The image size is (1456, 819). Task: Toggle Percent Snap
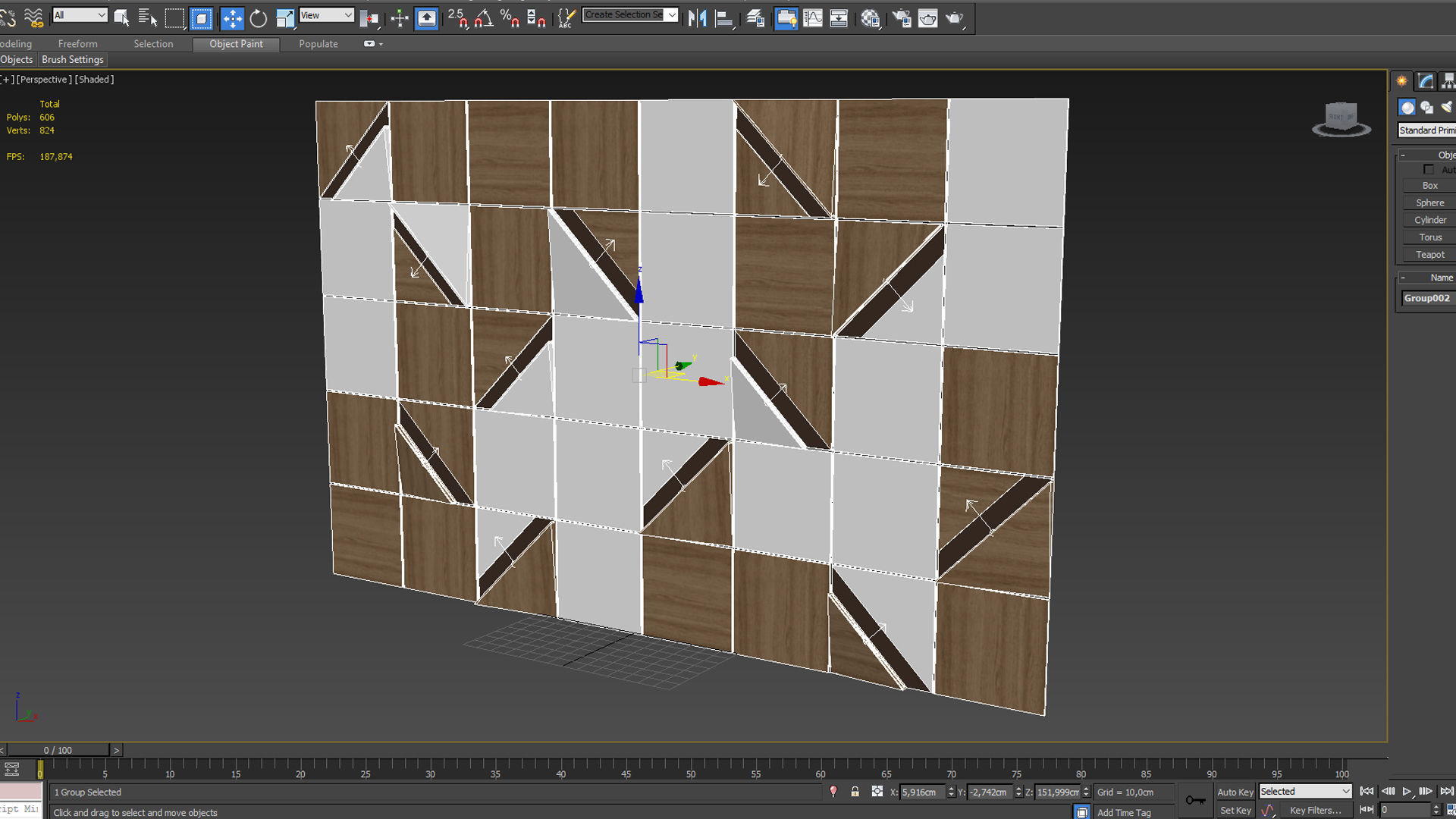pyautogui.click(x=510, y=17)
